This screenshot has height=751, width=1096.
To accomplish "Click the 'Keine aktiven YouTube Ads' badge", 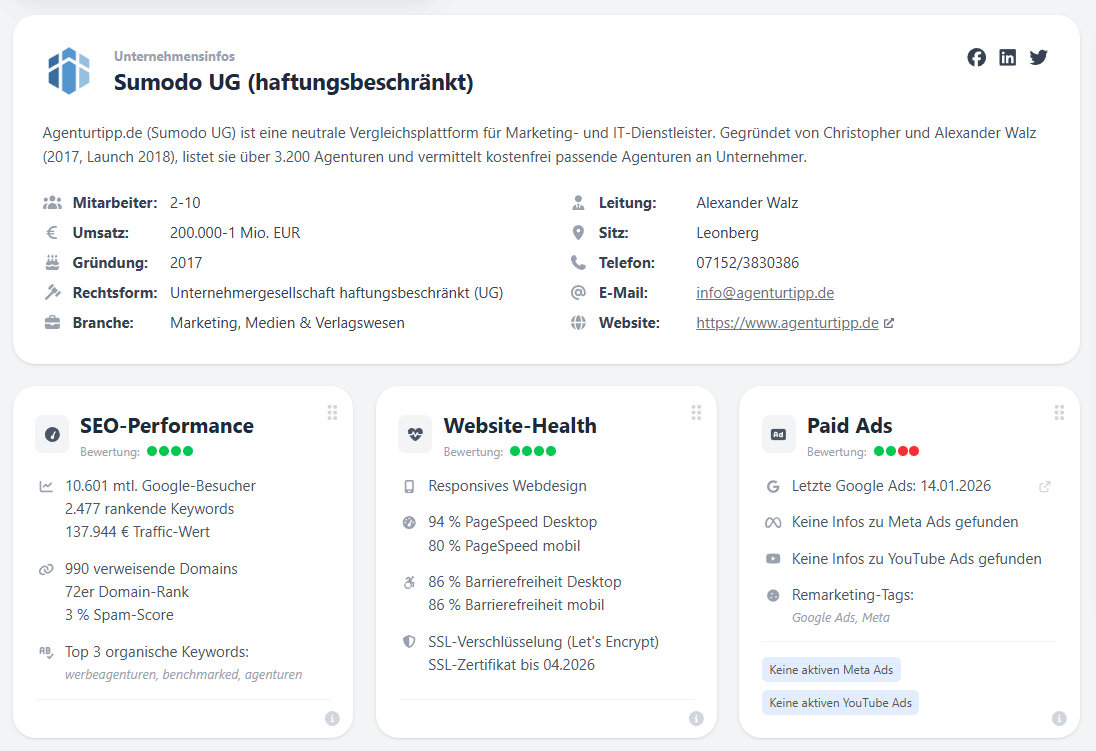I will (x=840, y=703).
